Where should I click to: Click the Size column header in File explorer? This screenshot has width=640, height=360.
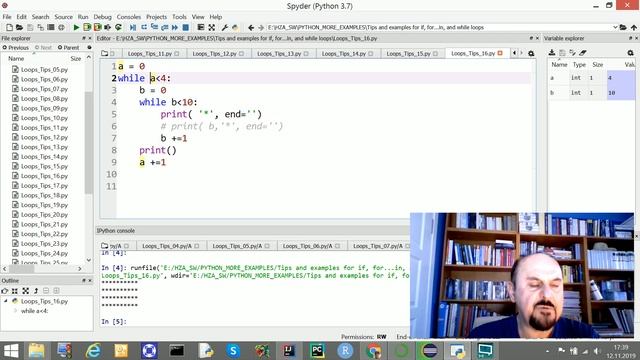[x=76, y=58]
